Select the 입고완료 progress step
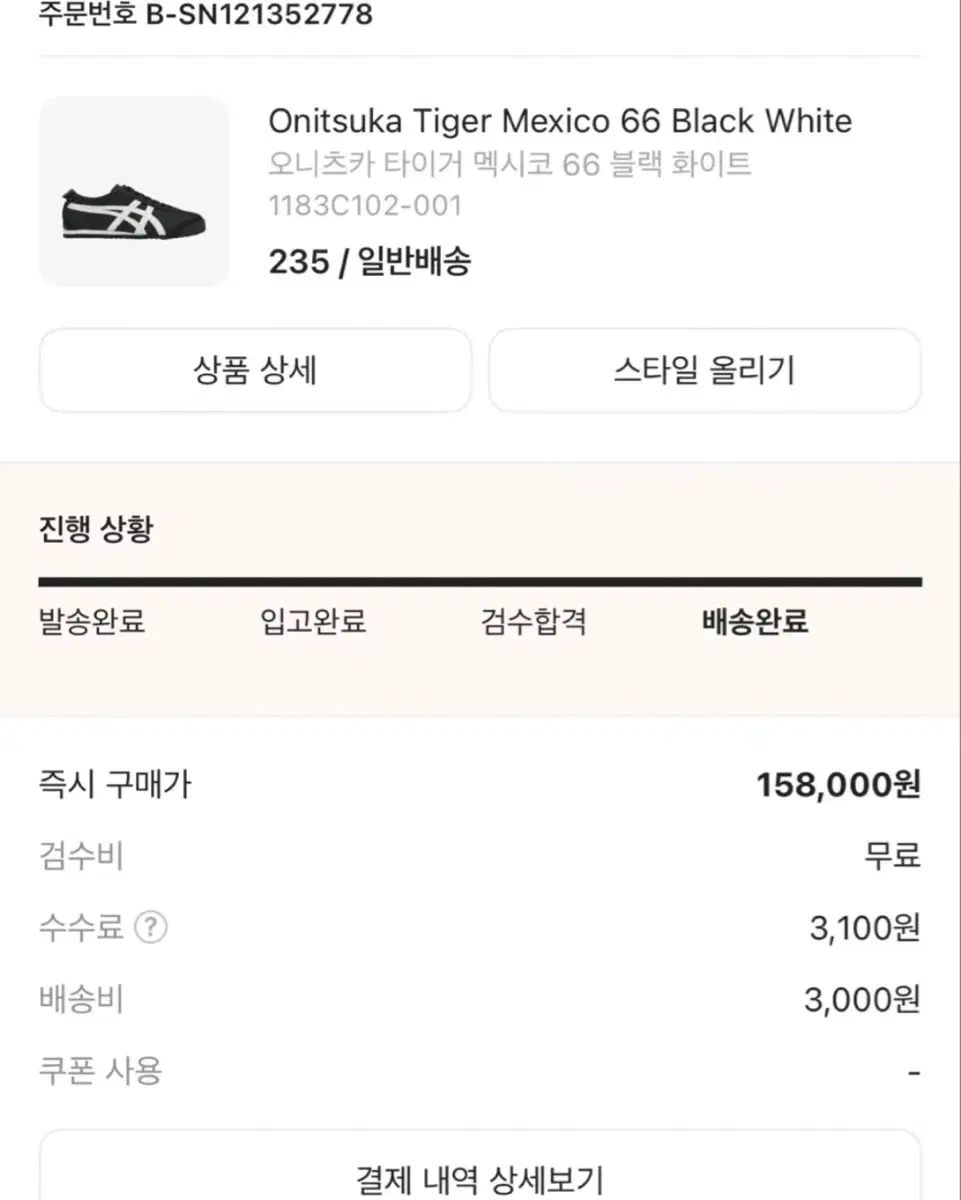The image size is (961, 1200). [x=313, y=622]
